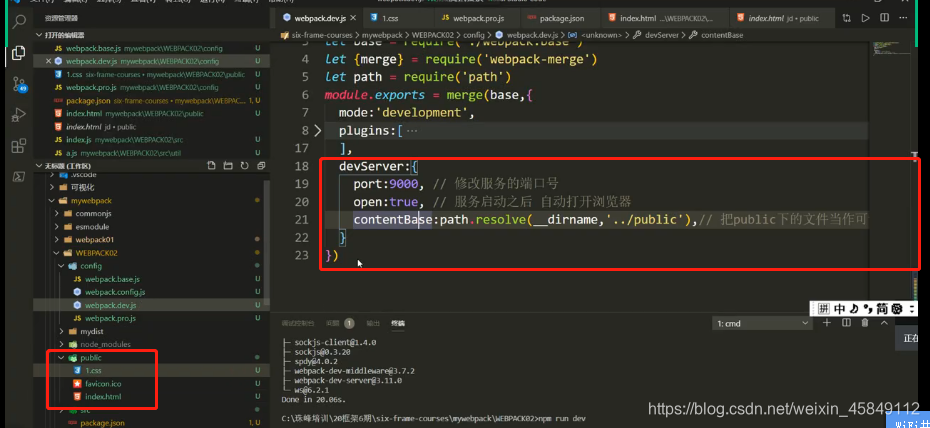Add a new terminal with the plus icon
The height and width of the screenshot is (428, 930).
[x=827, y=323]
